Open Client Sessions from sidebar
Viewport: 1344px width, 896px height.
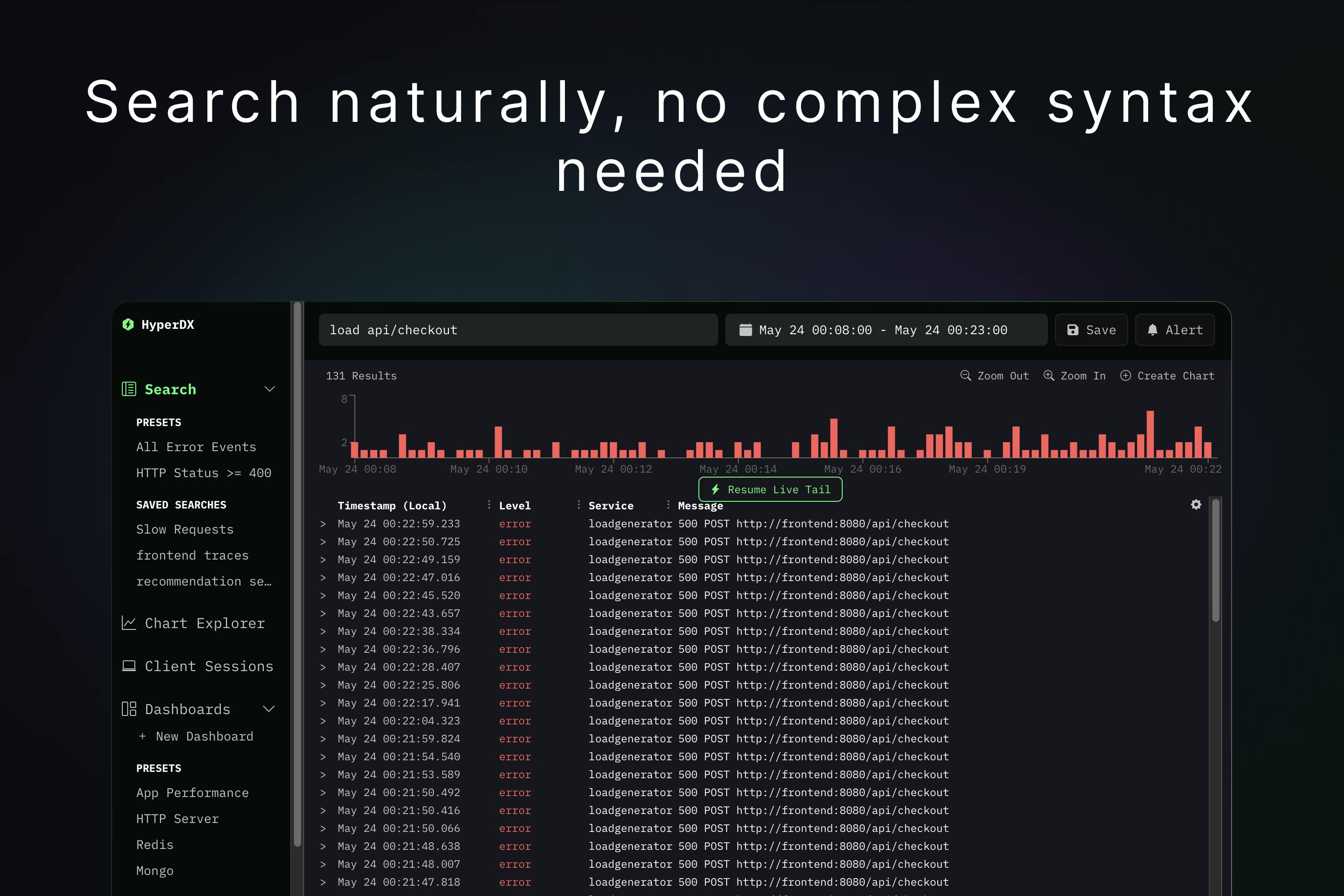(198, 666)
